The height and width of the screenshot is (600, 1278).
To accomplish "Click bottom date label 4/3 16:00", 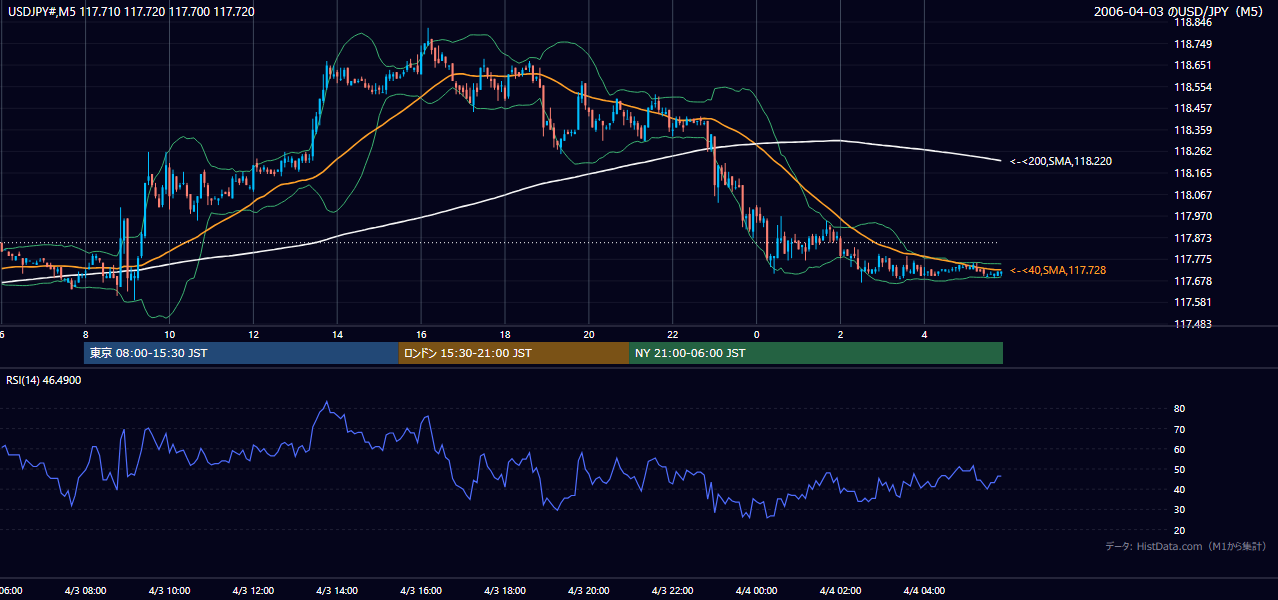I will 422,590.
